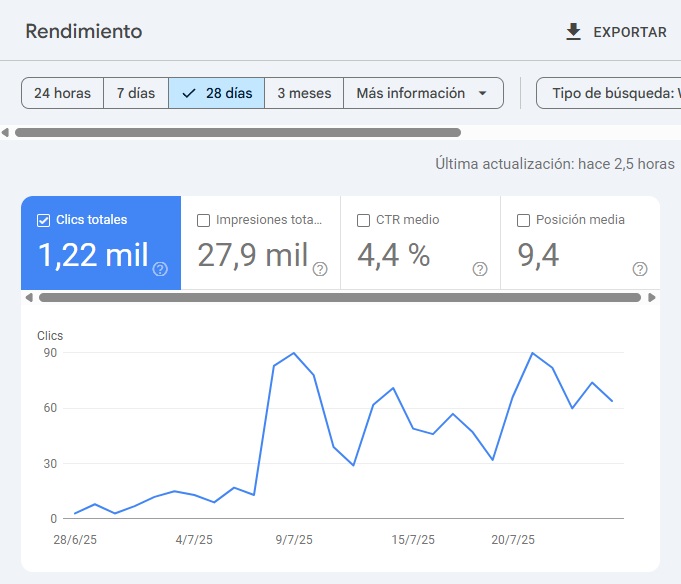The width and height of the screenshot is (681, 584).
Task: Enable the Impresiones totales checkbox
Action: (204, 220)
